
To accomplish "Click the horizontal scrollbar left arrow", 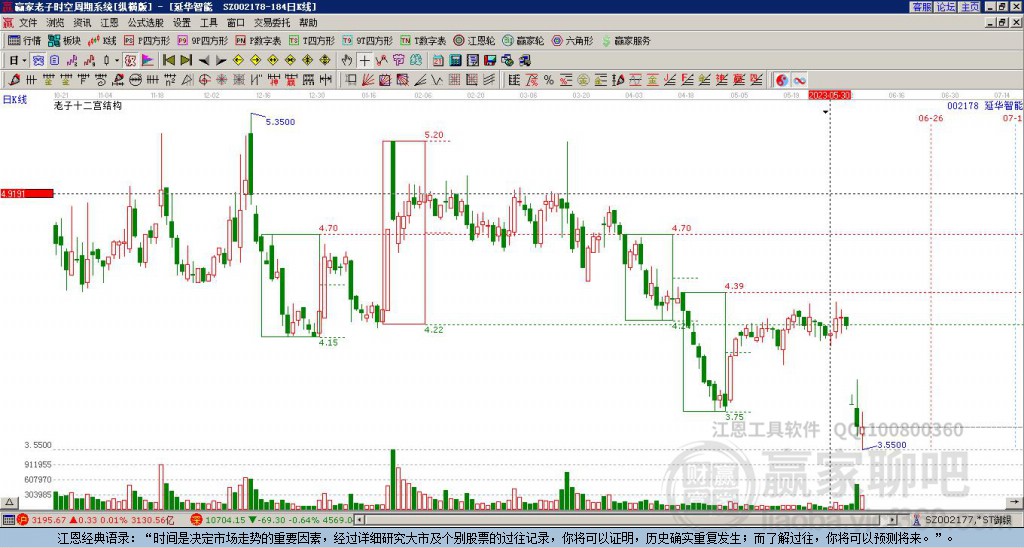I will coord(359,520).
